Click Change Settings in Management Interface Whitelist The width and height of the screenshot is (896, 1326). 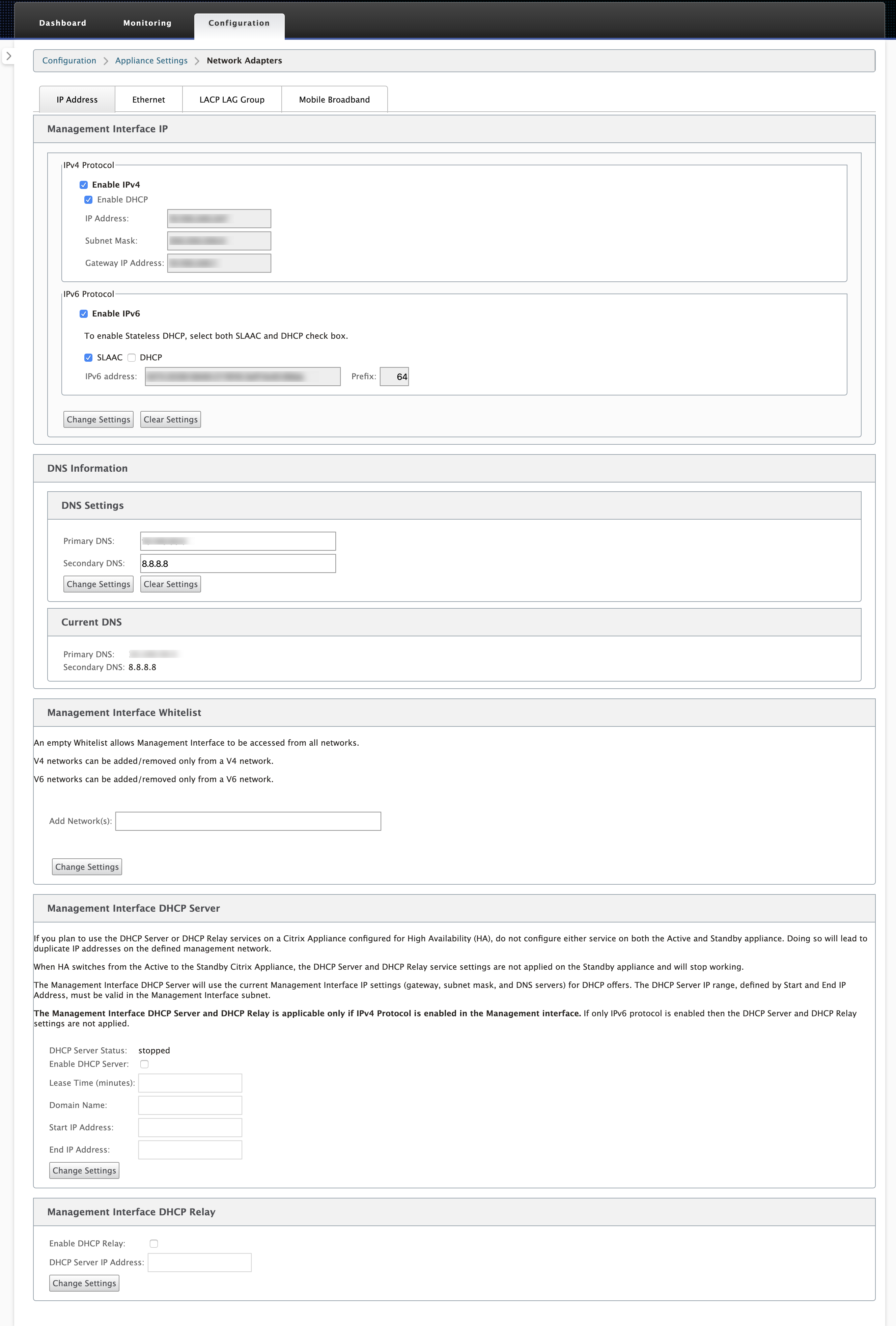pos(87,867)
